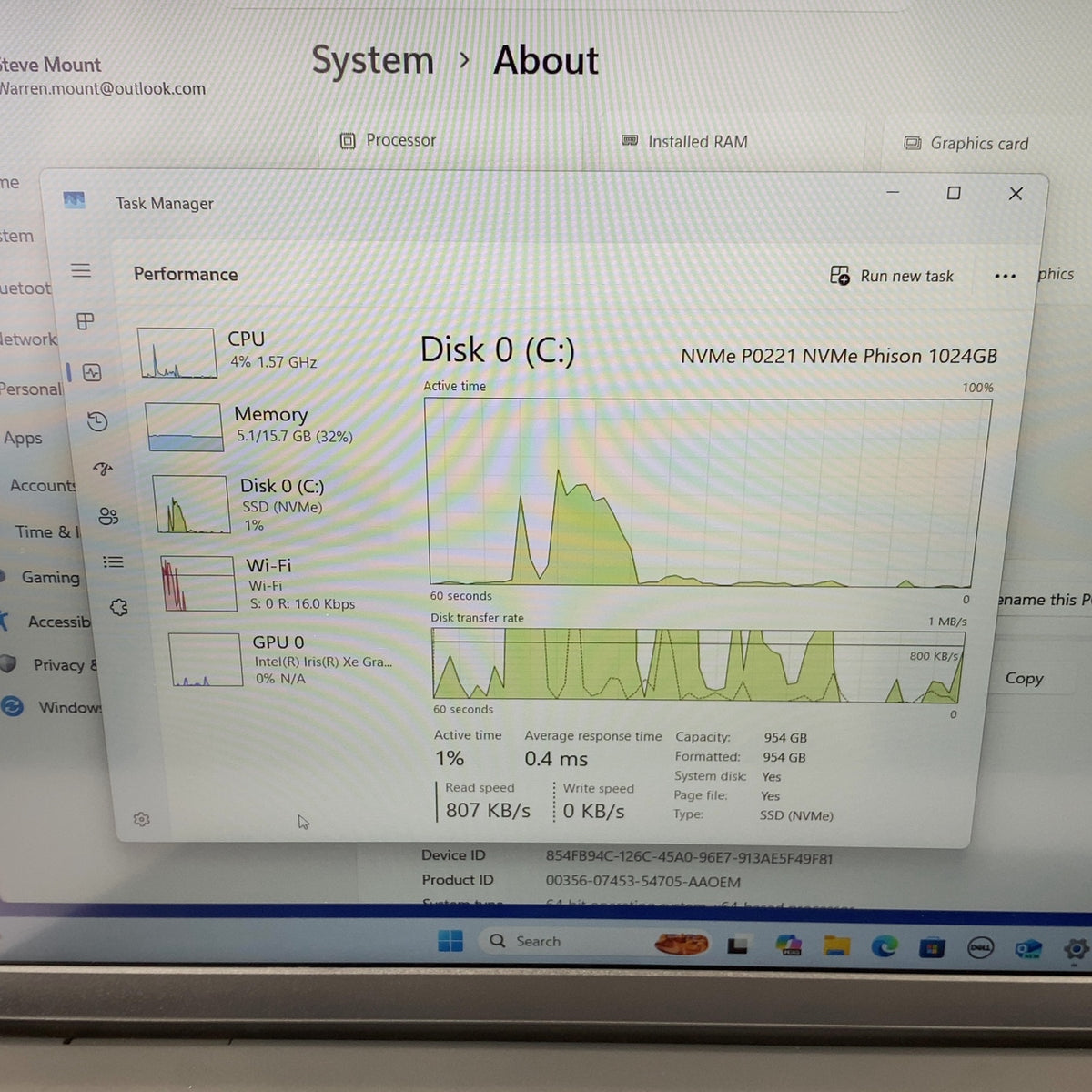This screenshot has width=1092, height=1092.
Task: Open File Explorer folder icon on taskbar
Action: (837, 945)
